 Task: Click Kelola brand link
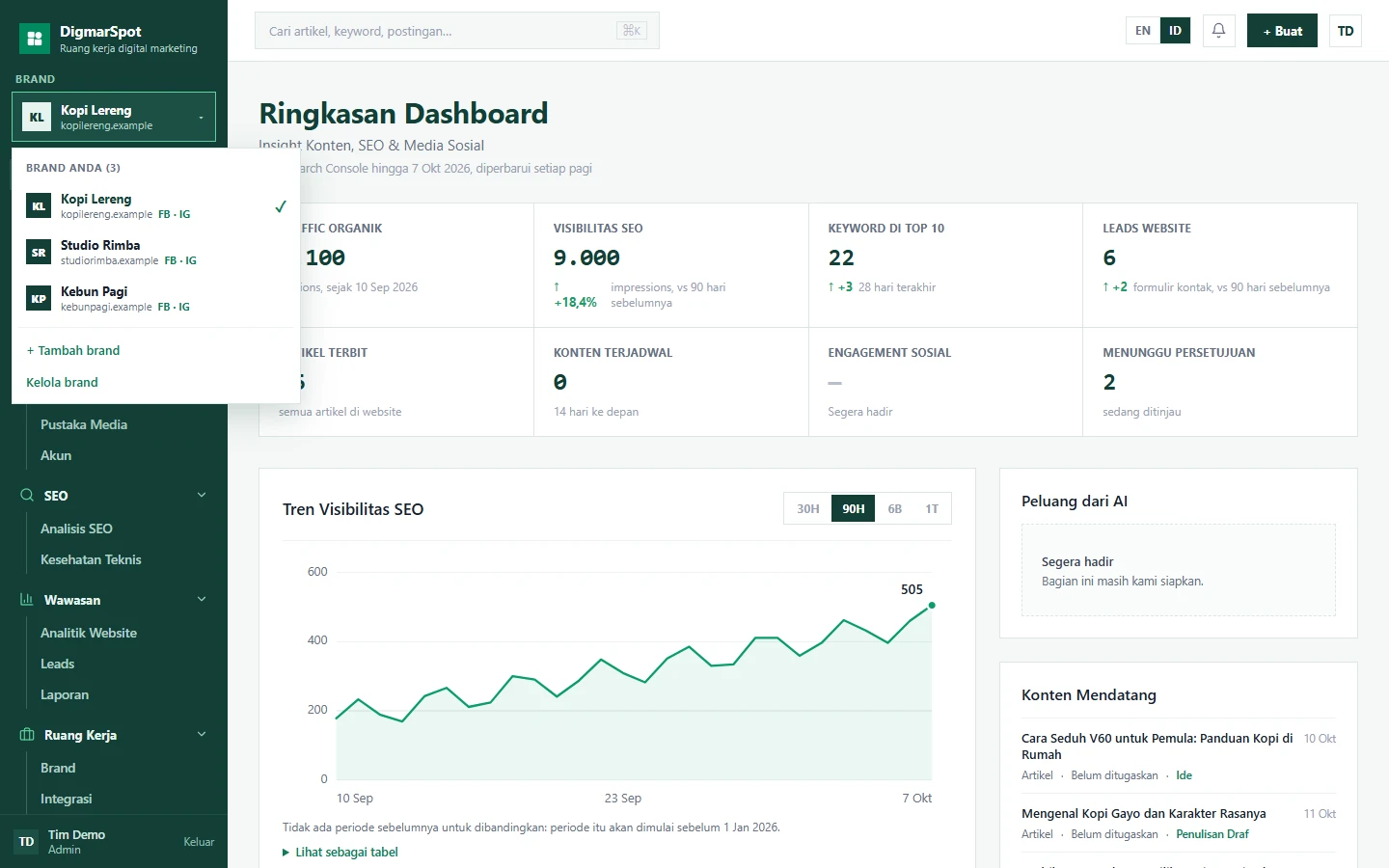[x=62, y=382]
